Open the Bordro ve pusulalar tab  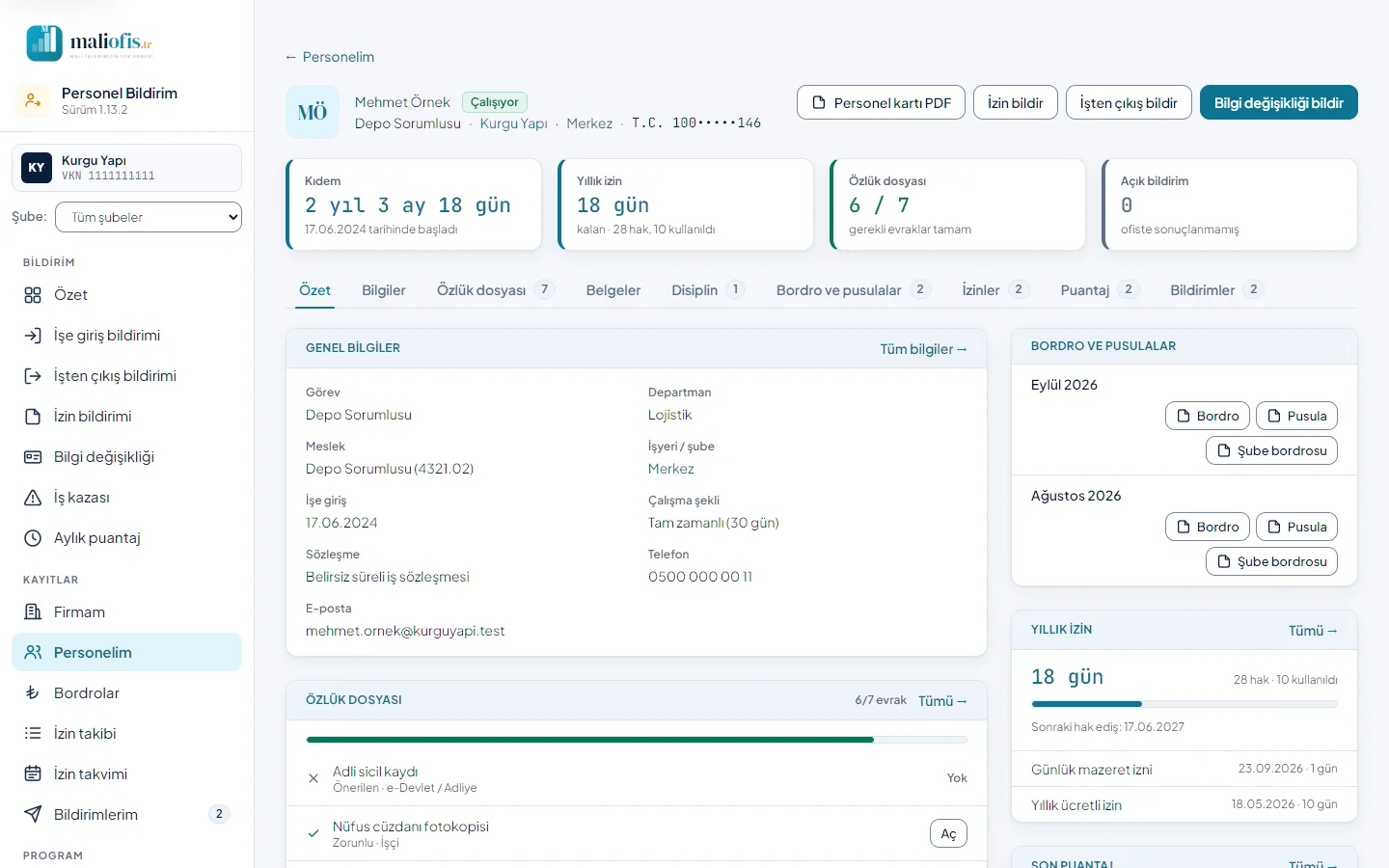854,290
